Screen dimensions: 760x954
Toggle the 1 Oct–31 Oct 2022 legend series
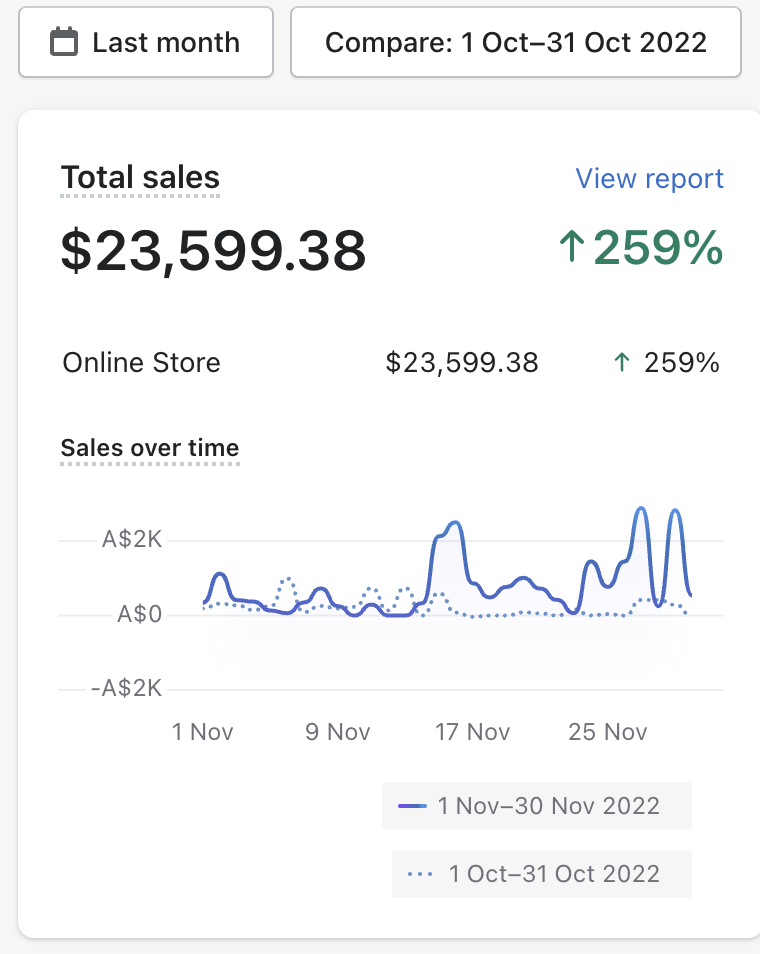point(541,873)
